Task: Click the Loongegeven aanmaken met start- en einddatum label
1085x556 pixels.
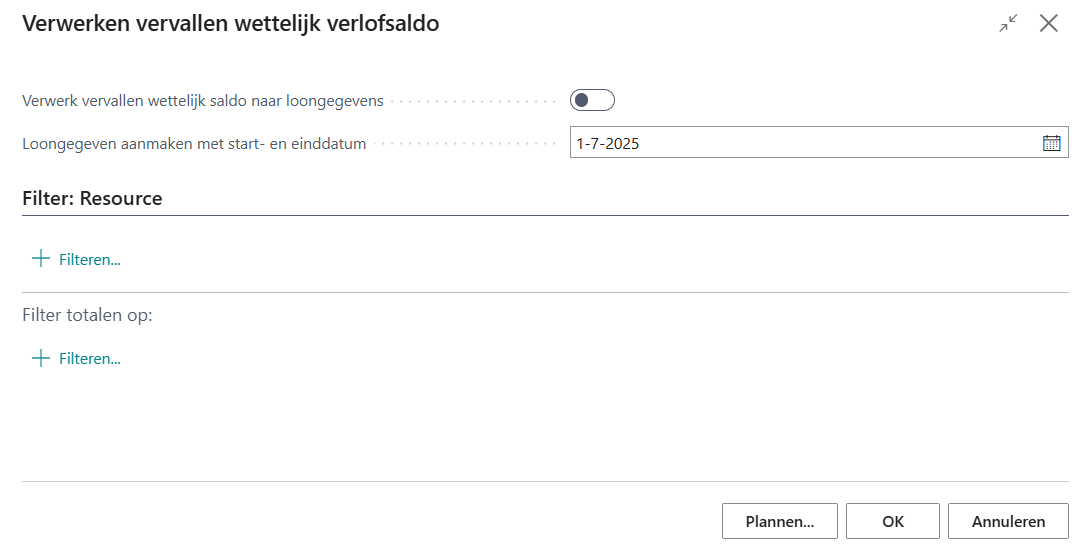Action: click(194, 143)
